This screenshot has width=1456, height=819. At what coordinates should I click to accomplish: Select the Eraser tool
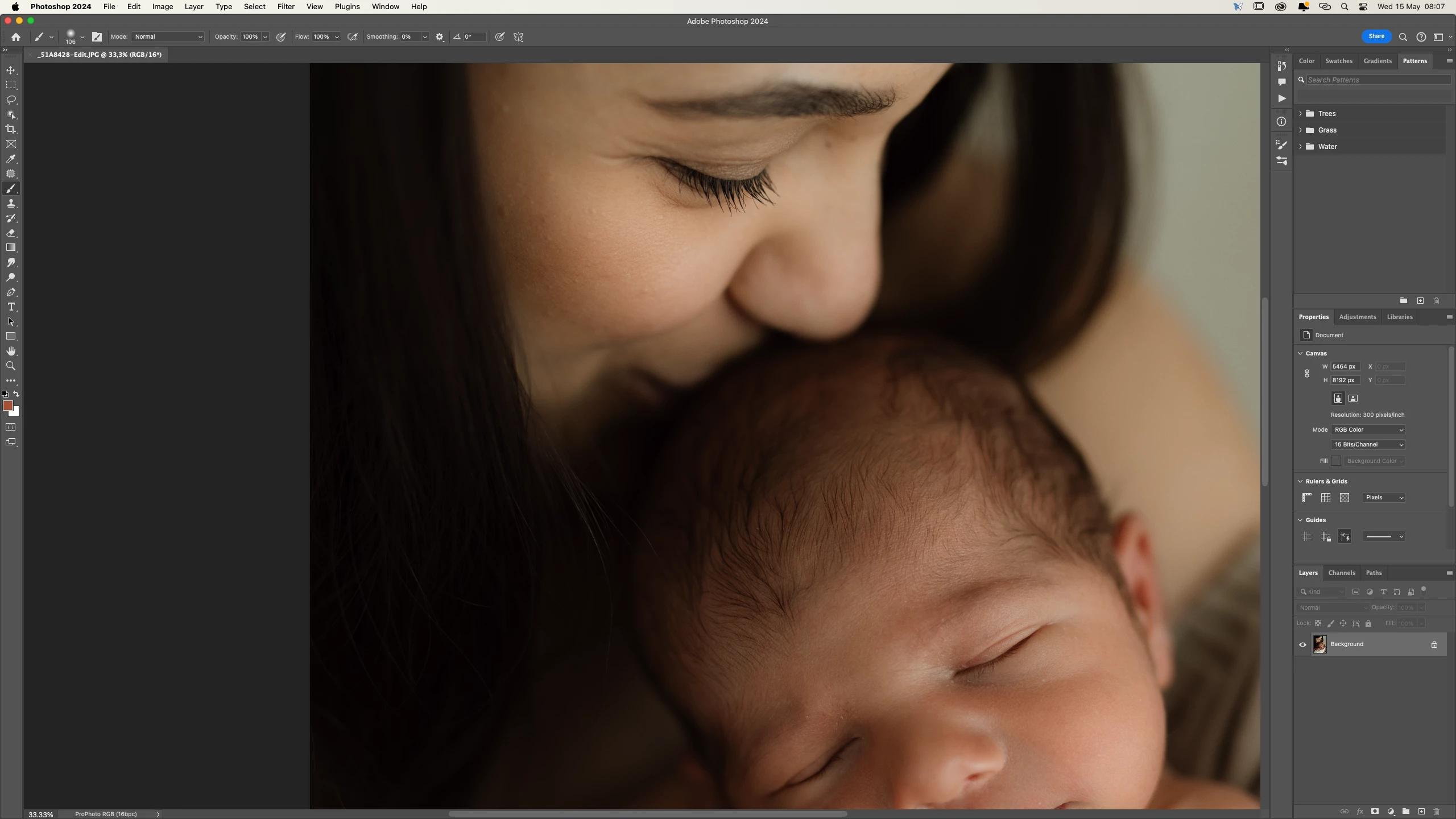[x=11, y=233]
